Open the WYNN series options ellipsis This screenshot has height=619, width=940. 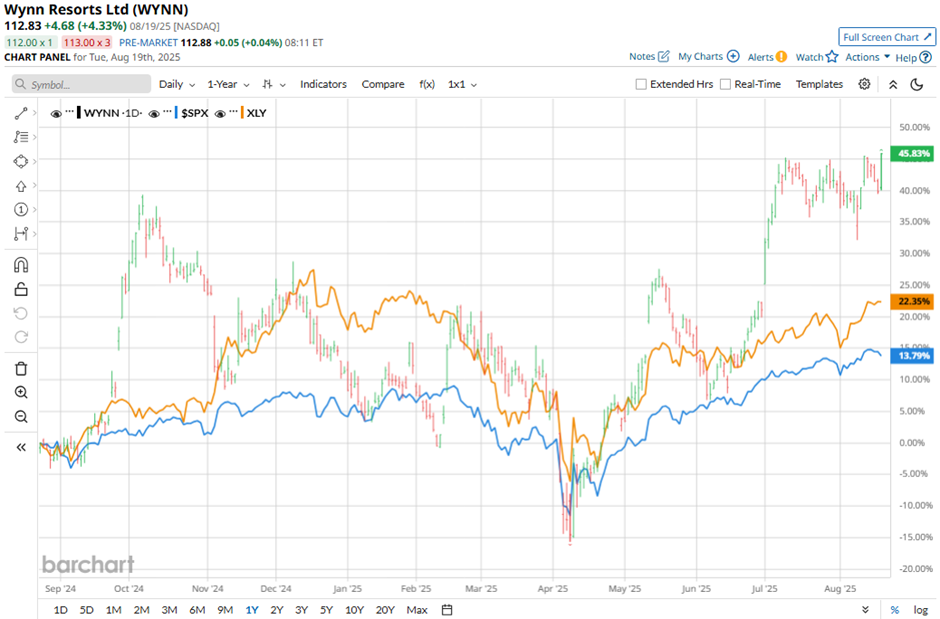click(x=70, y=112)
